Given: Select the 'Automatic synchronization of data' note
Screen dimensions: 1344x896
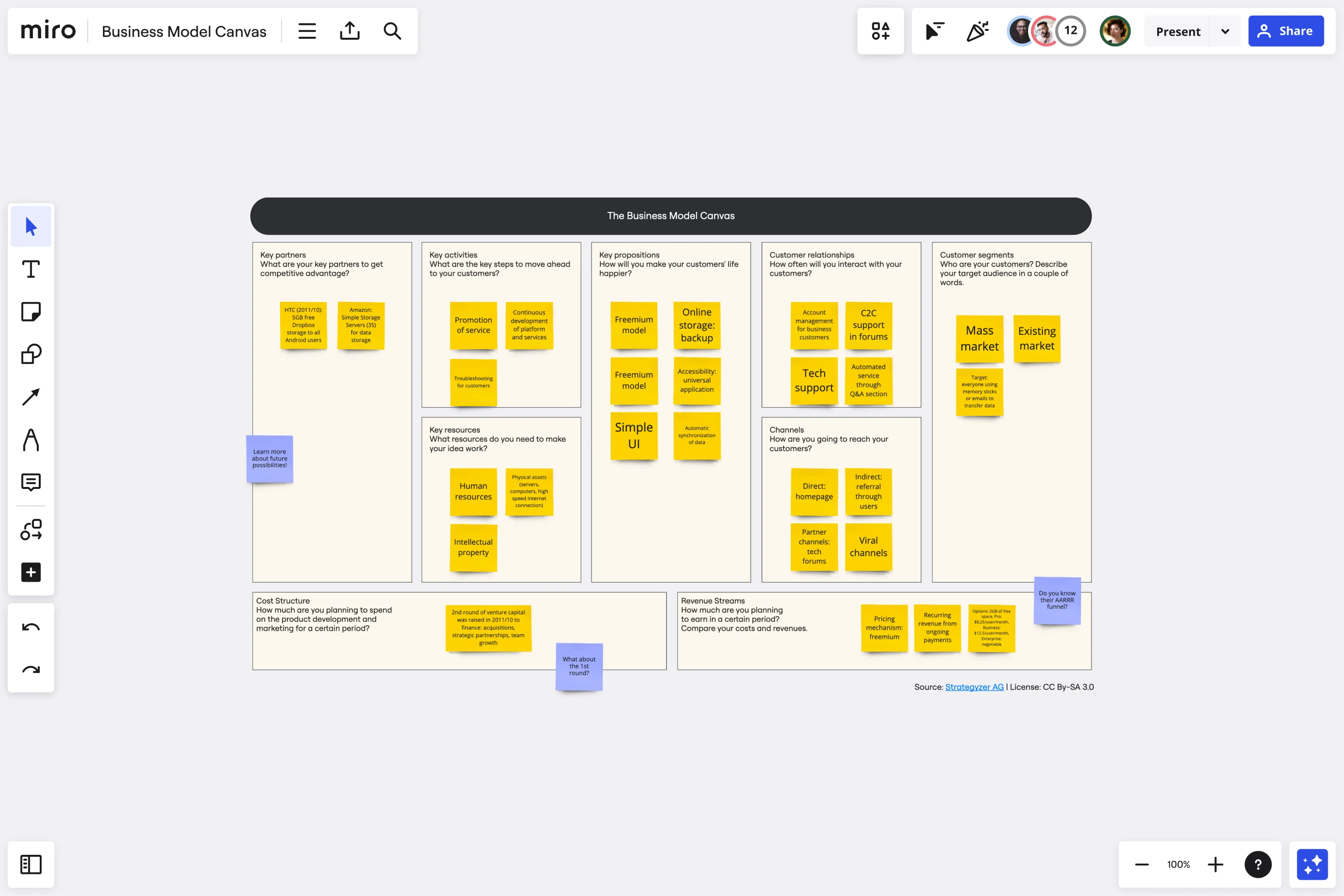Looking at the screenshot, I should (x=697, y=435).
